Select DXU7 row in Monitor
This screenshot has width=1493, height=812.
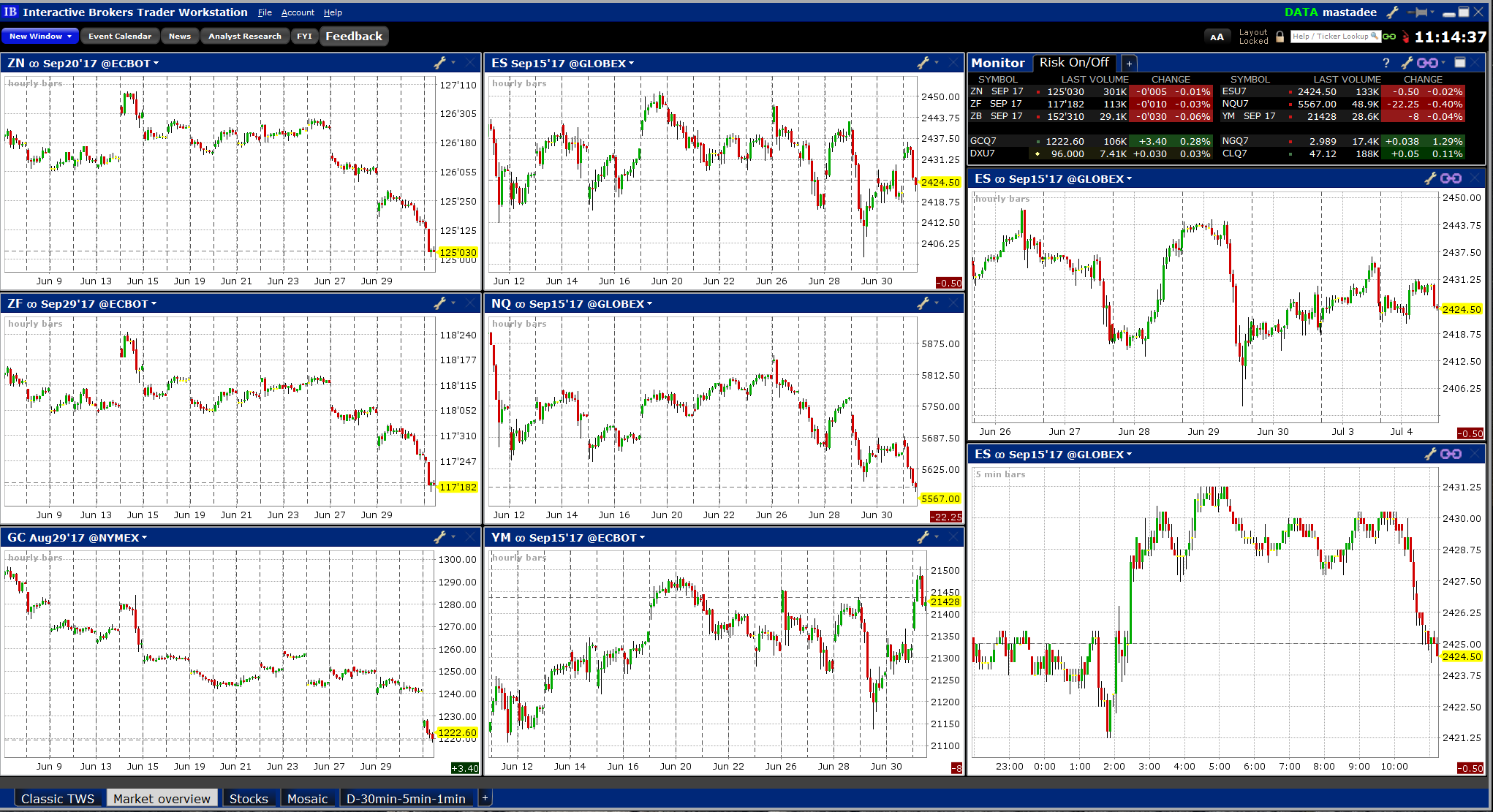(1091, 153)
